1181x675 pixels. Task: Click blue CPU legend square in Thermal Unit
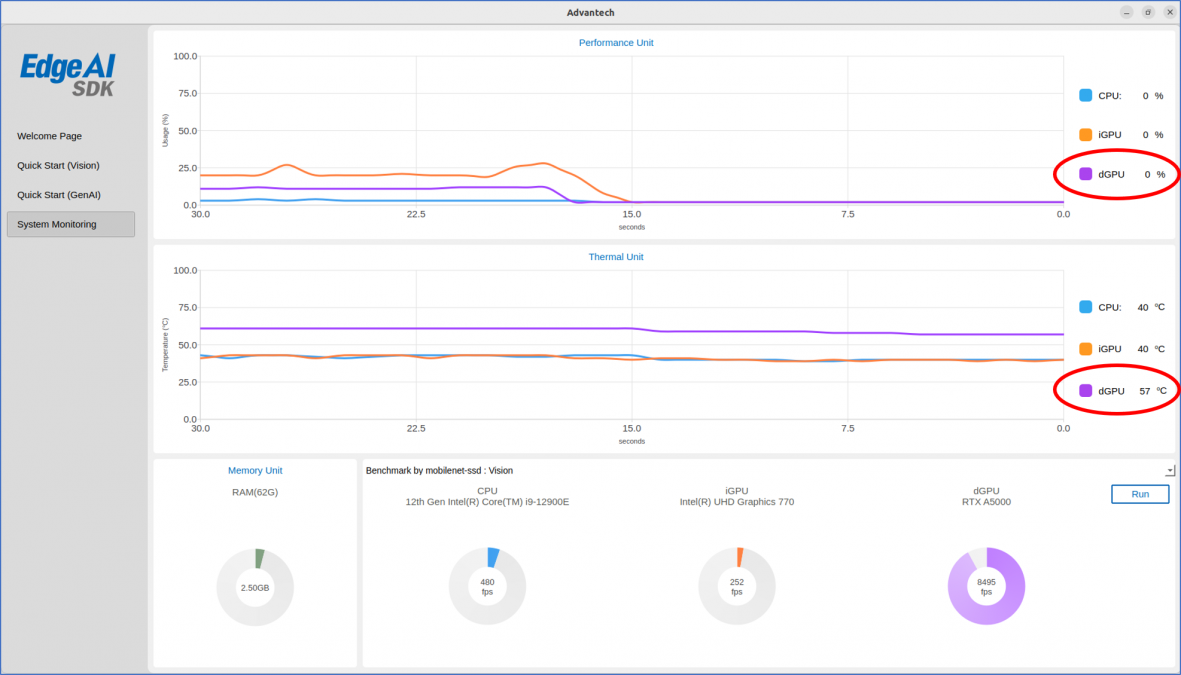coord(1085,307)
